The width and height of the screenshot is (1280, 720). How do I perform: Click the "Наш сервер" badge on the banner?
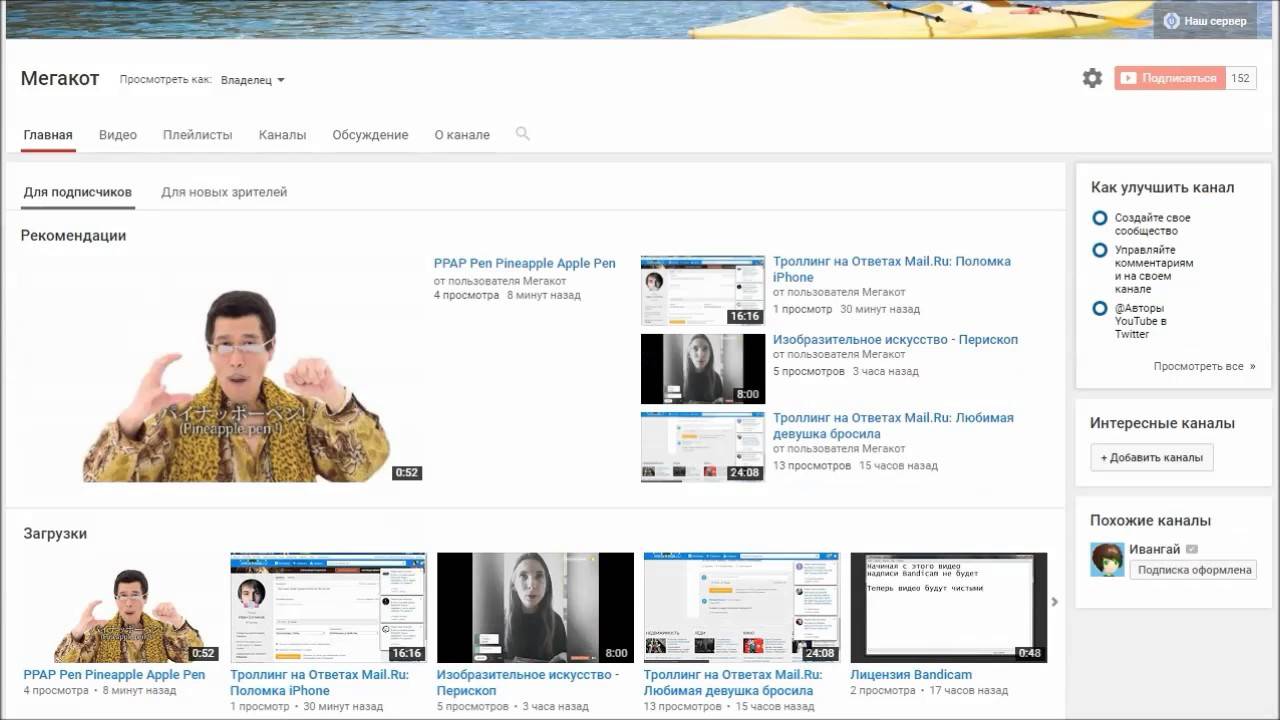click(x=1205, y=20)
